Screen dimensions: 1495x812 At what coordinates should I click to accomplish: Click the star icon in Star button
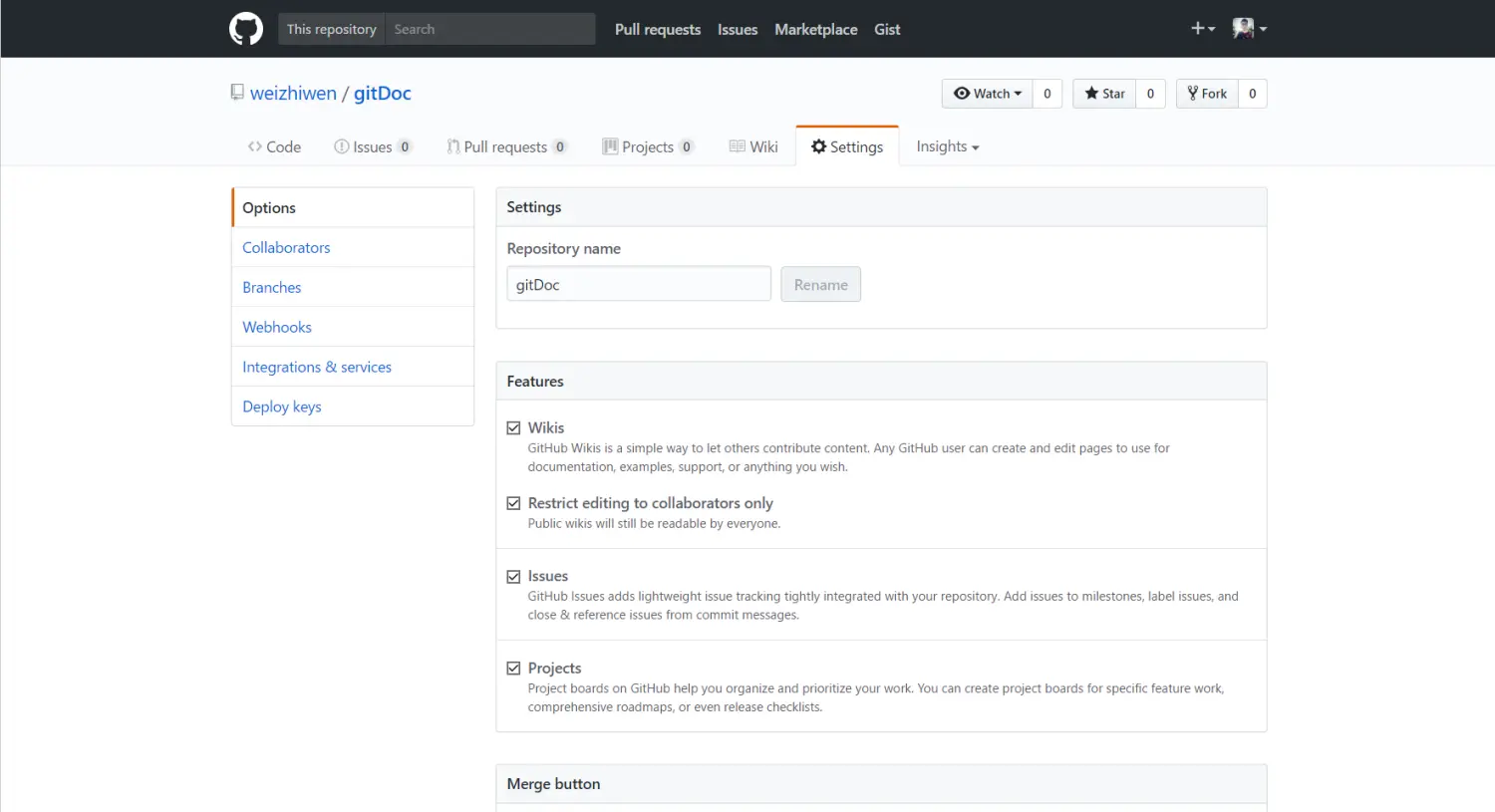[1091, 94]
